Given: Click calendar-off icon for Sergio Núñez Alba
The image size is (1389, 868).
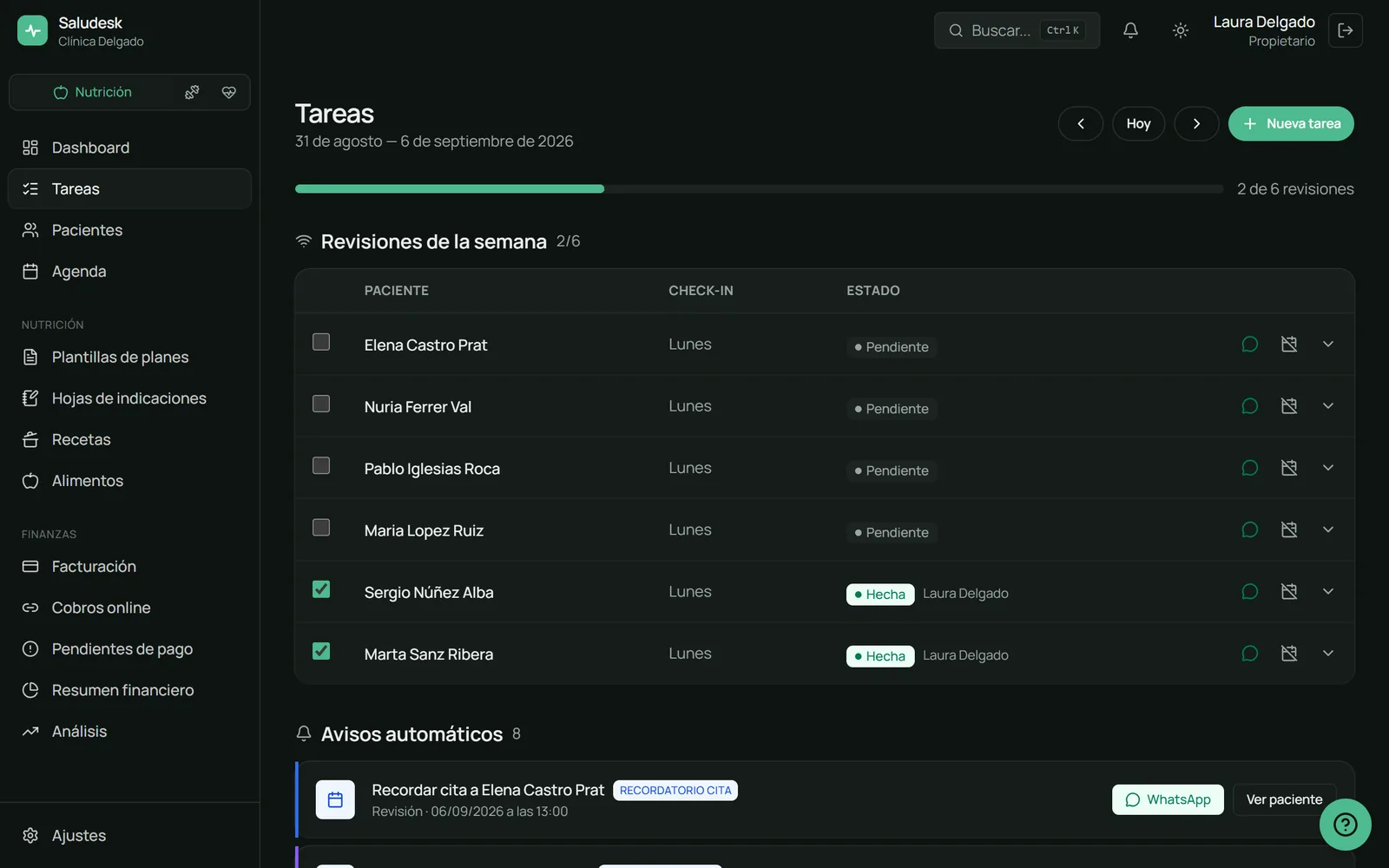Looking at the screenshot, I should pos(1289,591).
